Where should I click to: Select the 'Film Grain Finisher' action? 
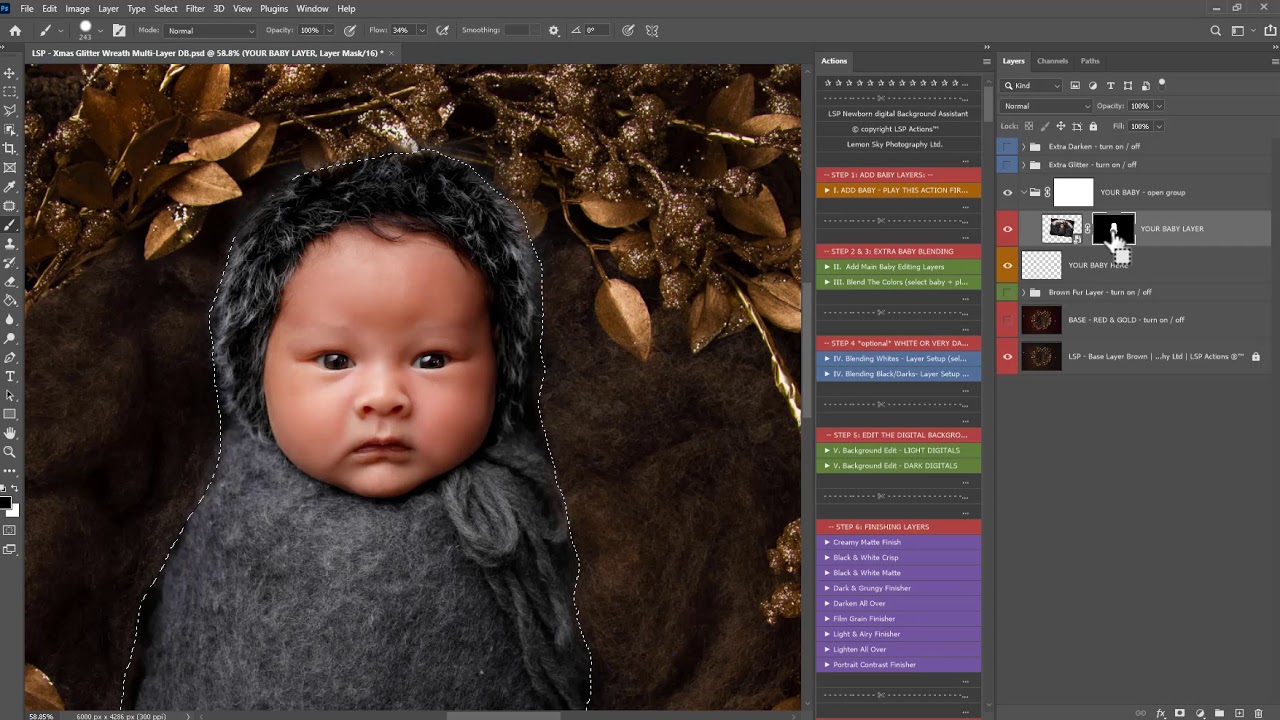click(899, 619)
